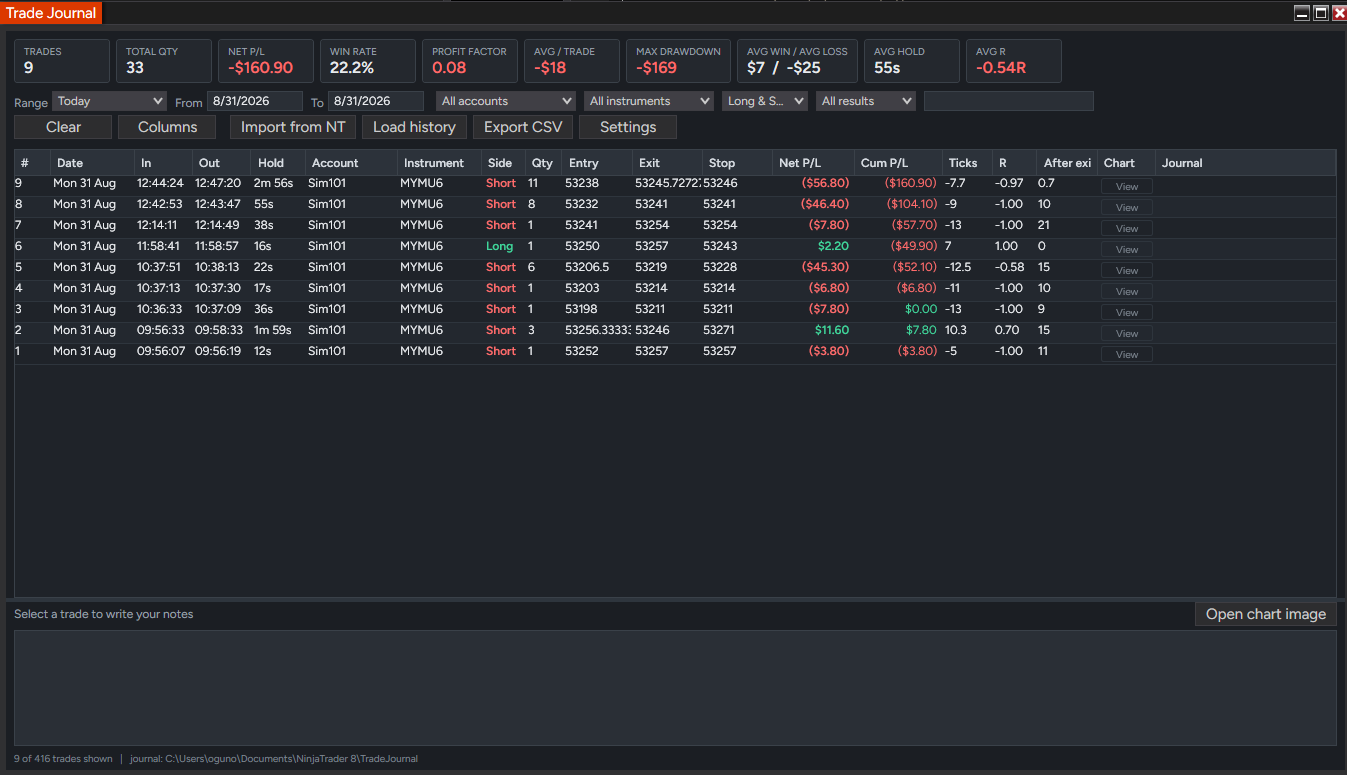The image size is (1347, 775).
Task: Select the Long side cell in trade 6
Action: coord(499,246)
